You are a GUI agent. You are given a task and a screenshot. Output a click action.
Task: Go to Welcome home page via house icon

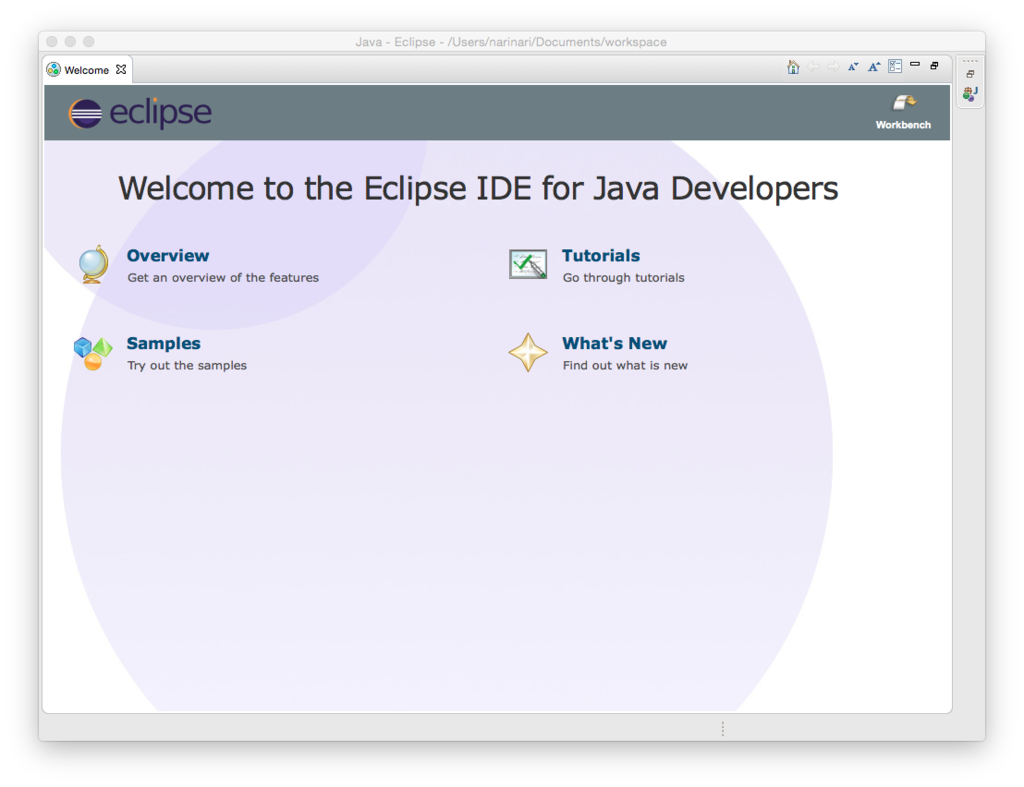(793, 67)
